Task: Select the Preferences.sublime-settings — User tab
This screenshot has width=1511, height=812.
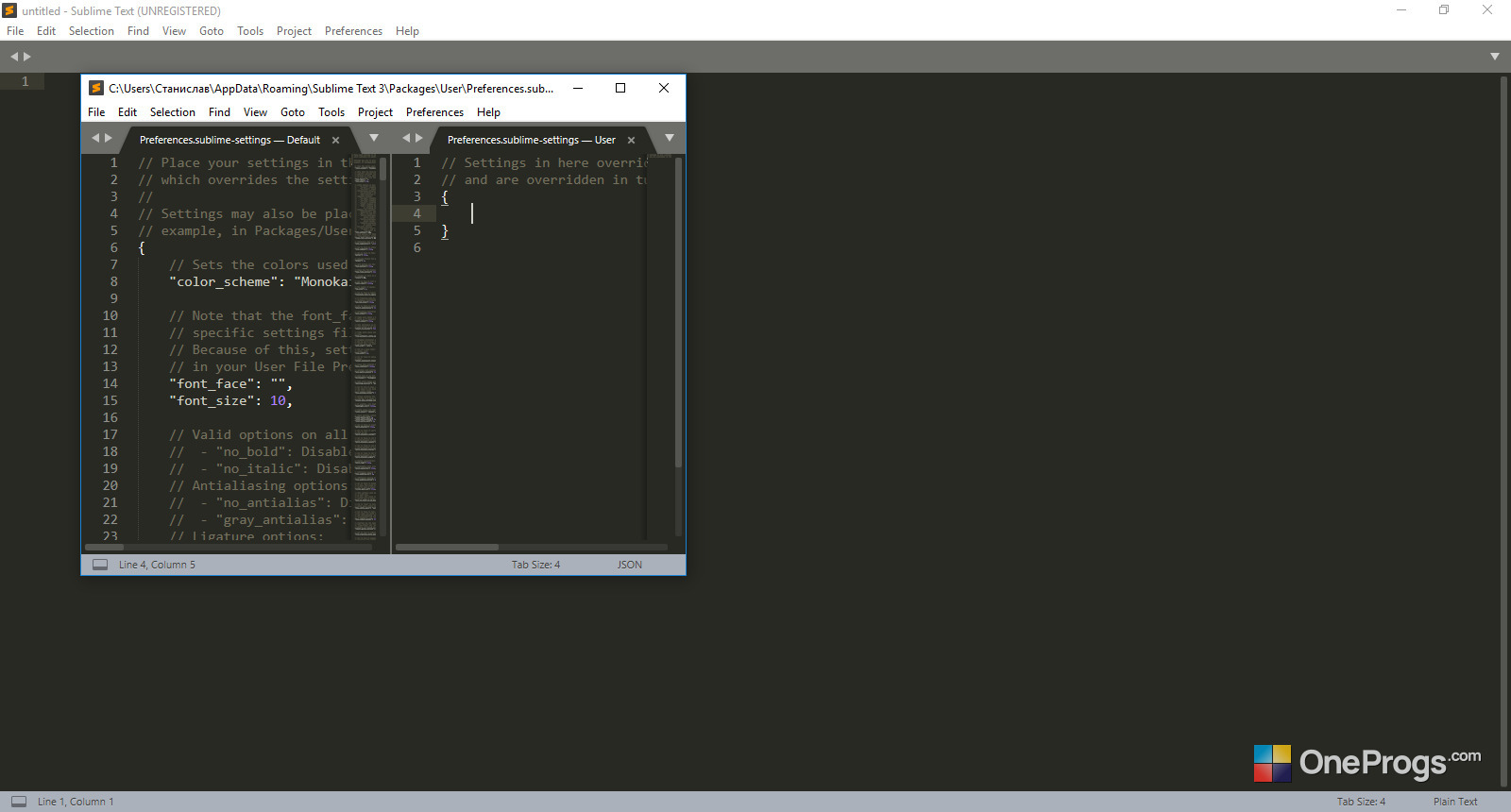Action: [531, 140]
